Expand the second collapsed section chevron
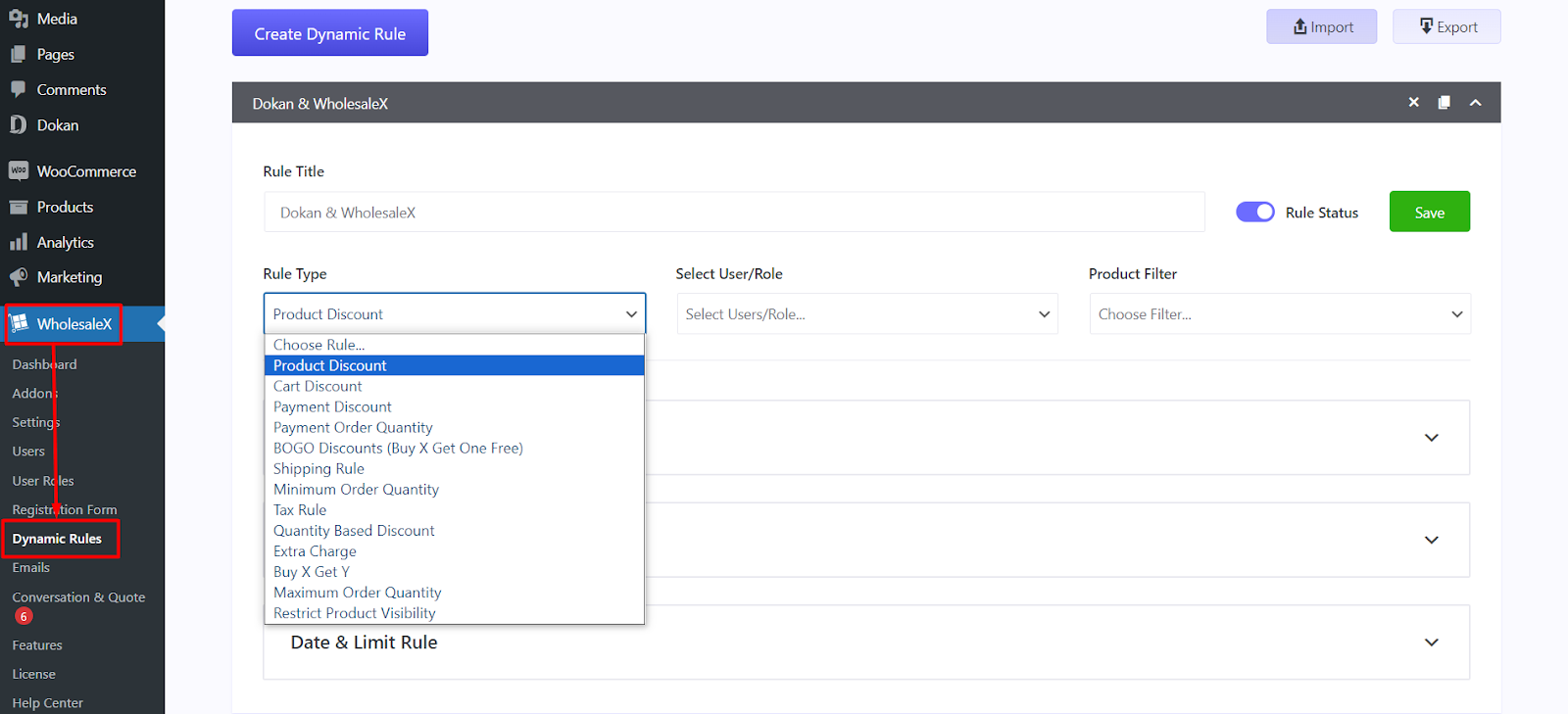This screenshot has width=1568, height=714. pyautogui.click(x=1431, y=540)
